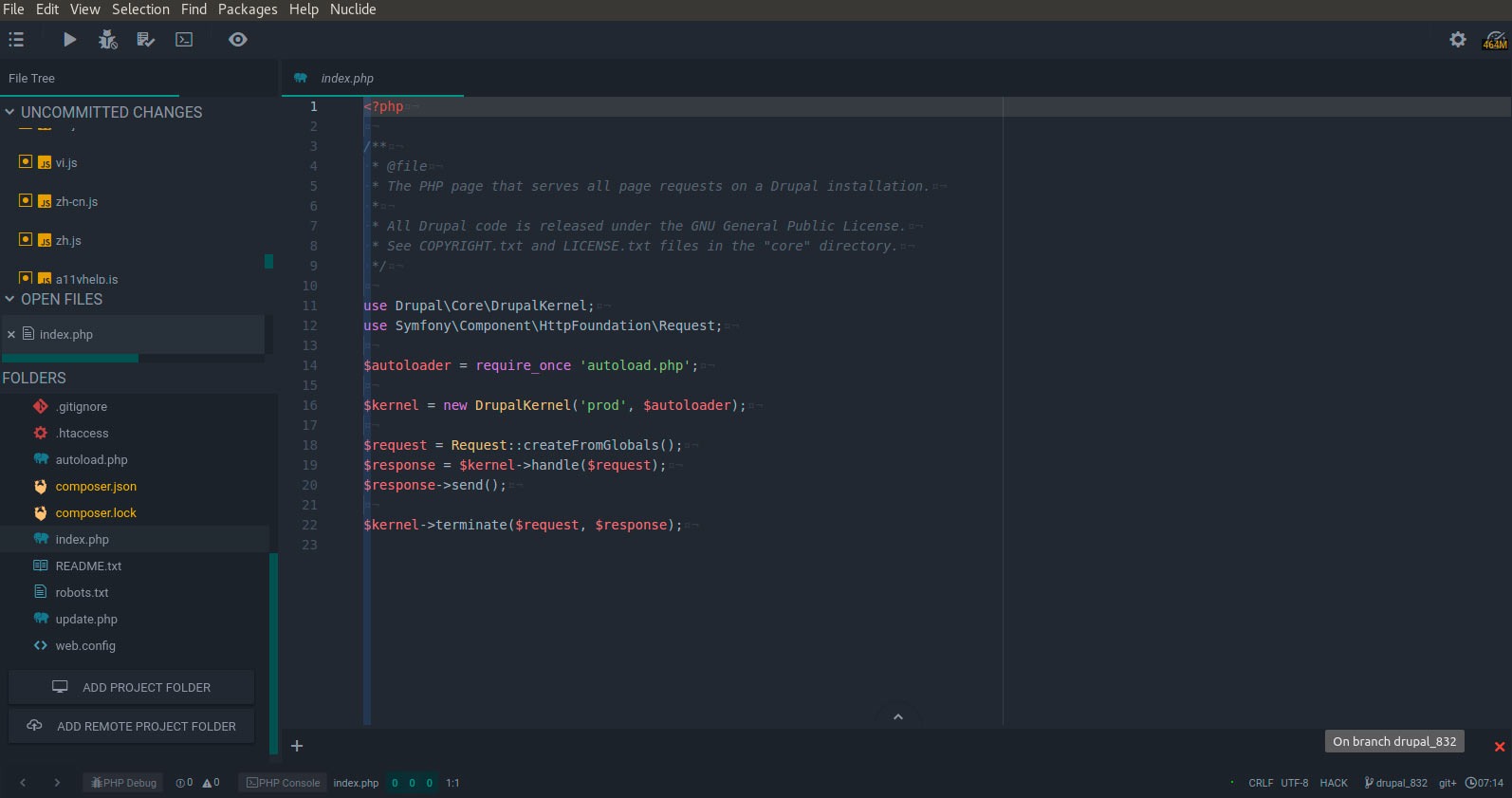Change file encoding via UTF-8 indicator
Viewport: 1512px width, 798px height.
tap(1295, 783)
